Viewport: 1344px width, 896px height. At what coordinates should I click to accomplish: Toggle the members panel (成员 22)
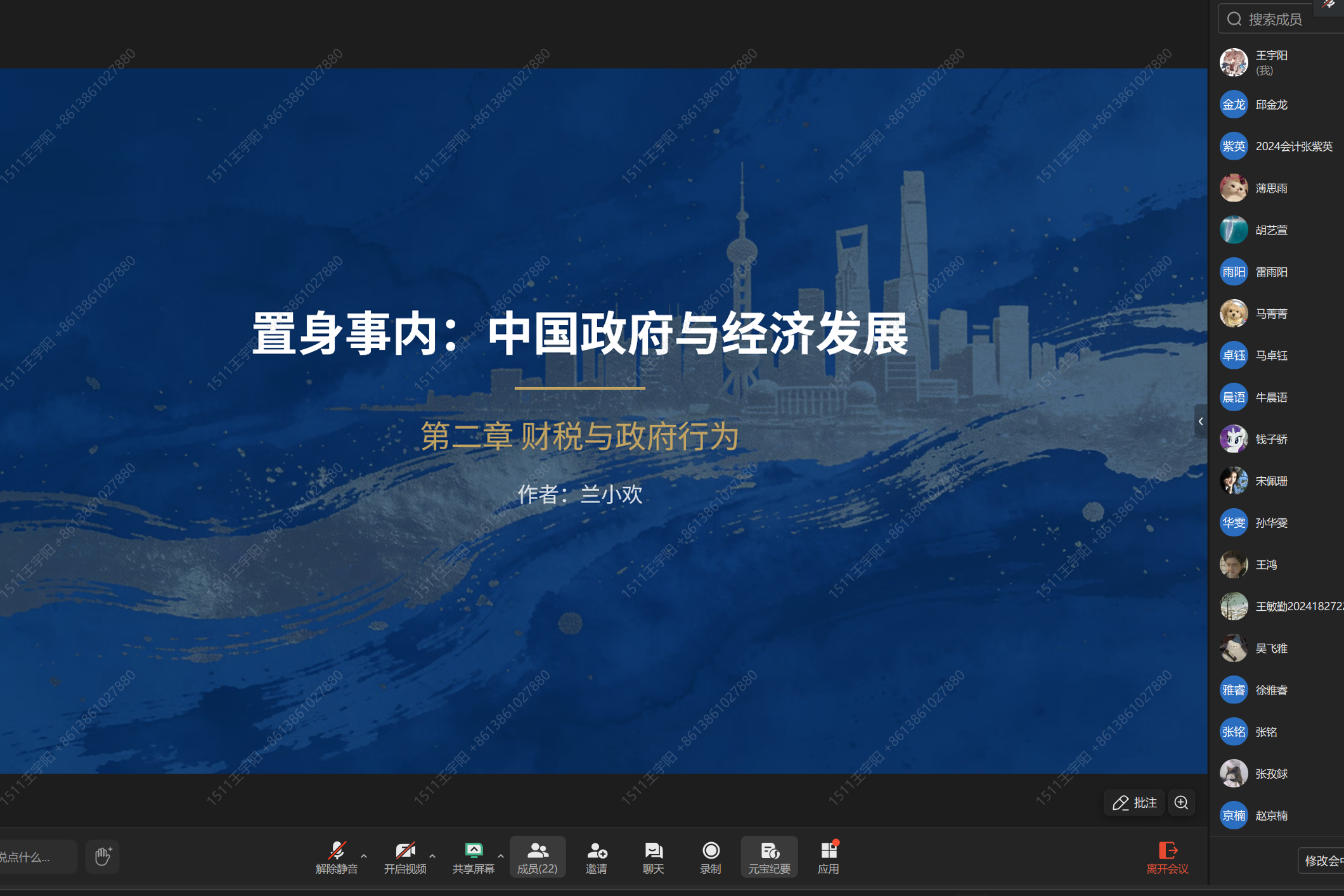[537, 857]
